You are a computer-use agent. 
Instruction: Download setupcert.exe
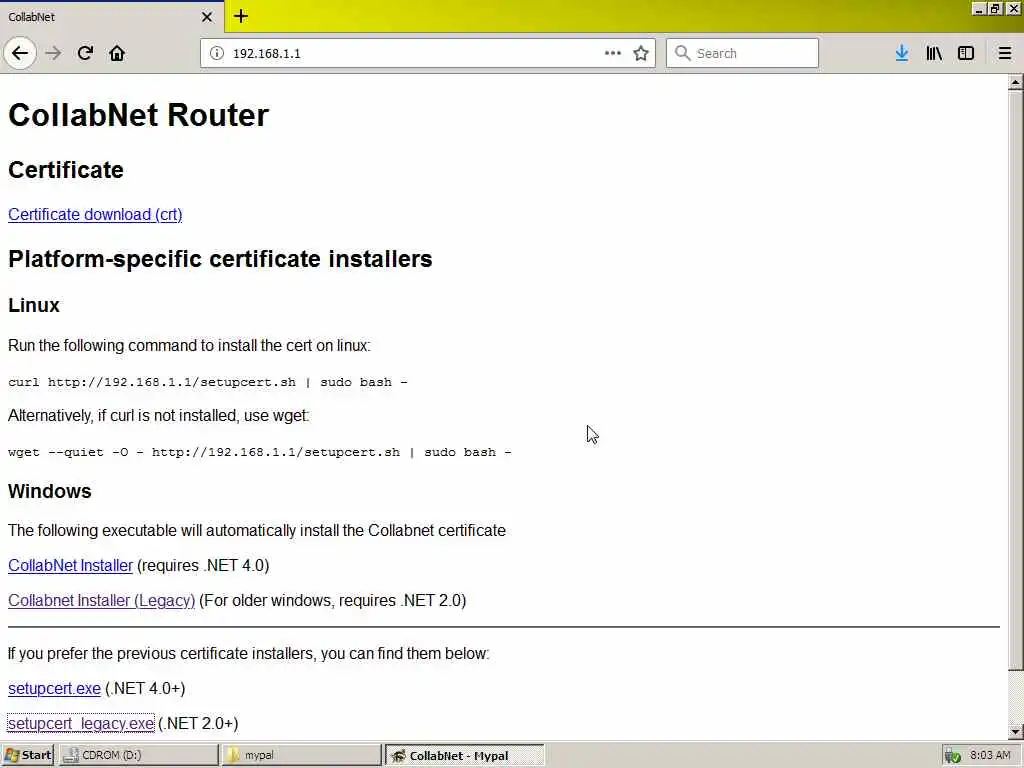pos(54,688)
